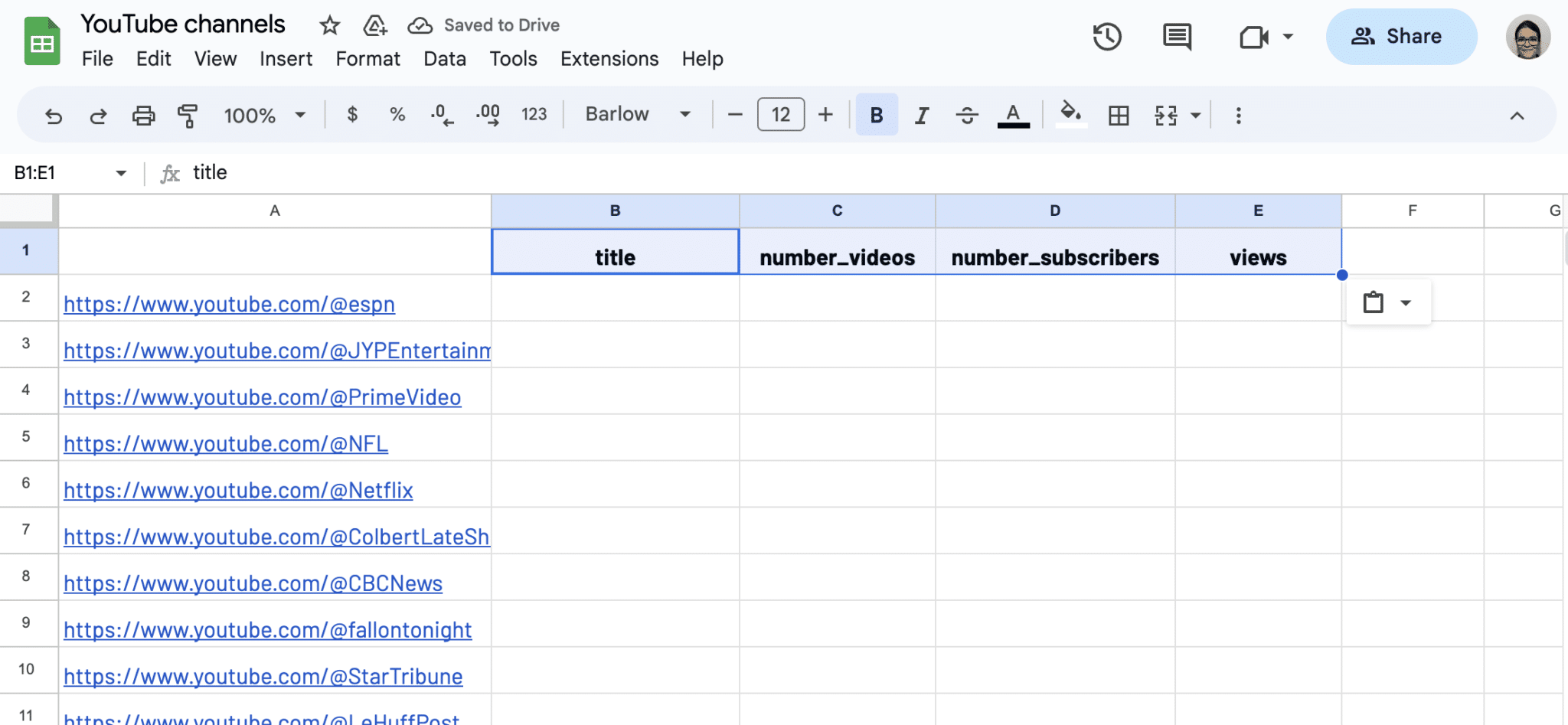This screenshot has width=1568, height=725.
Task: Format selection as currency
Action: pos(352,115)
